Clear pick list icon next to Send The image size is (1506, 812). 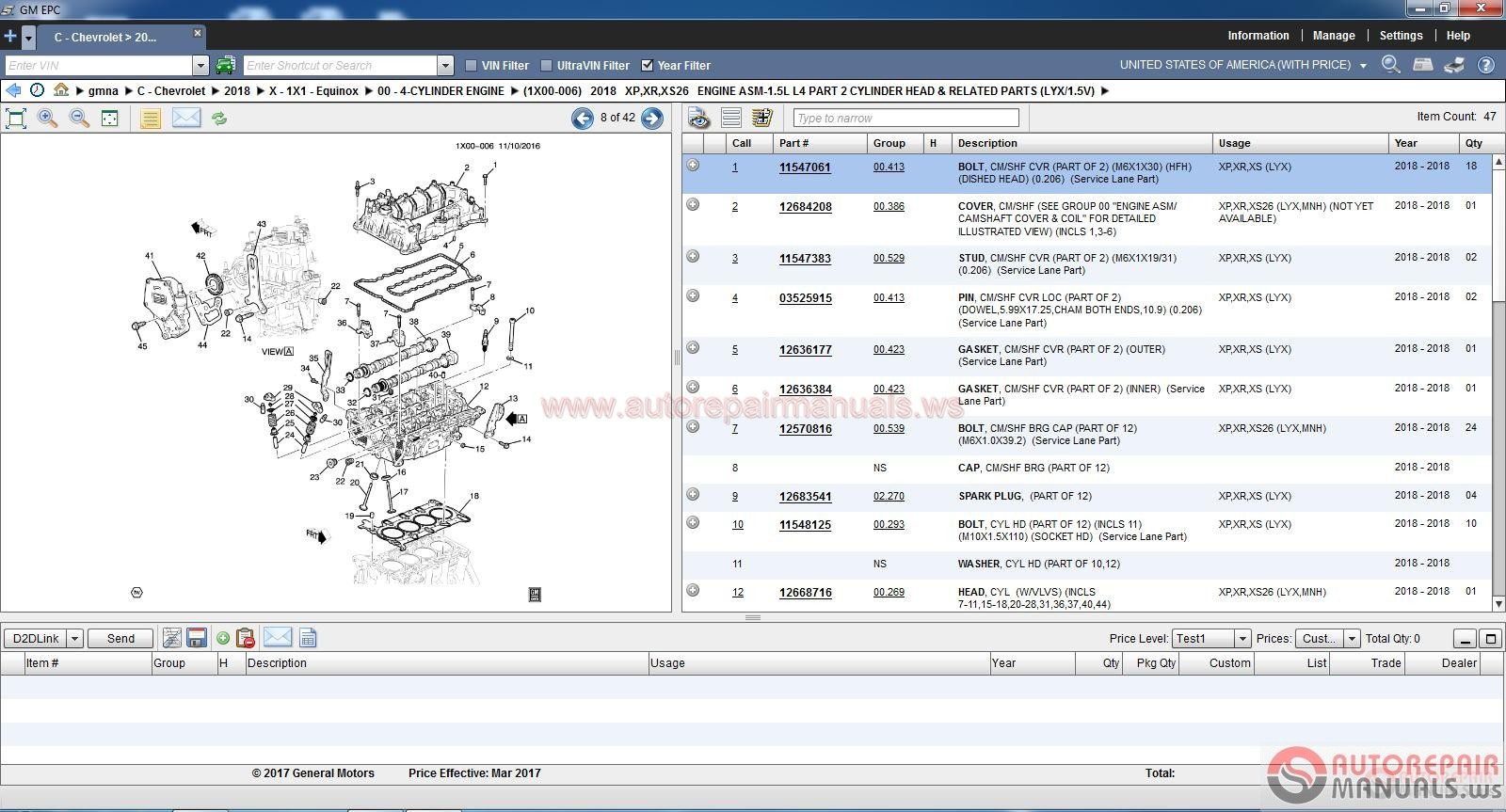coord(171,638)
